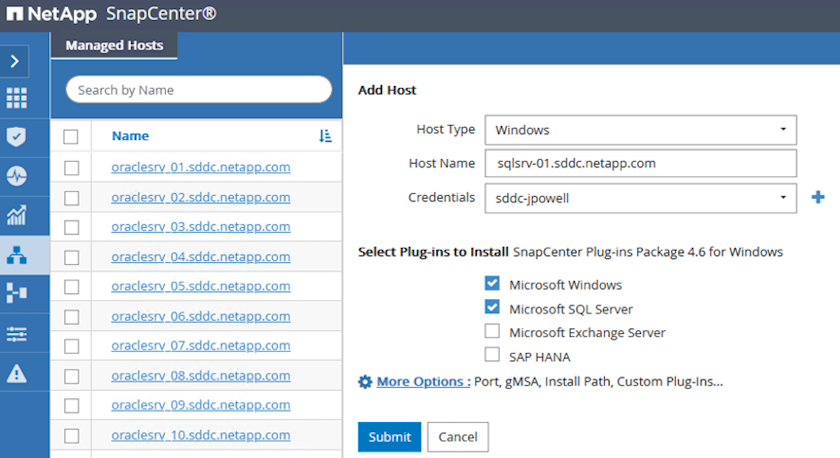Image resolution: width=840 pixels, height=458 pixels.
Task: Open the Alerts warning triangle icon
Action: point(16,372)
